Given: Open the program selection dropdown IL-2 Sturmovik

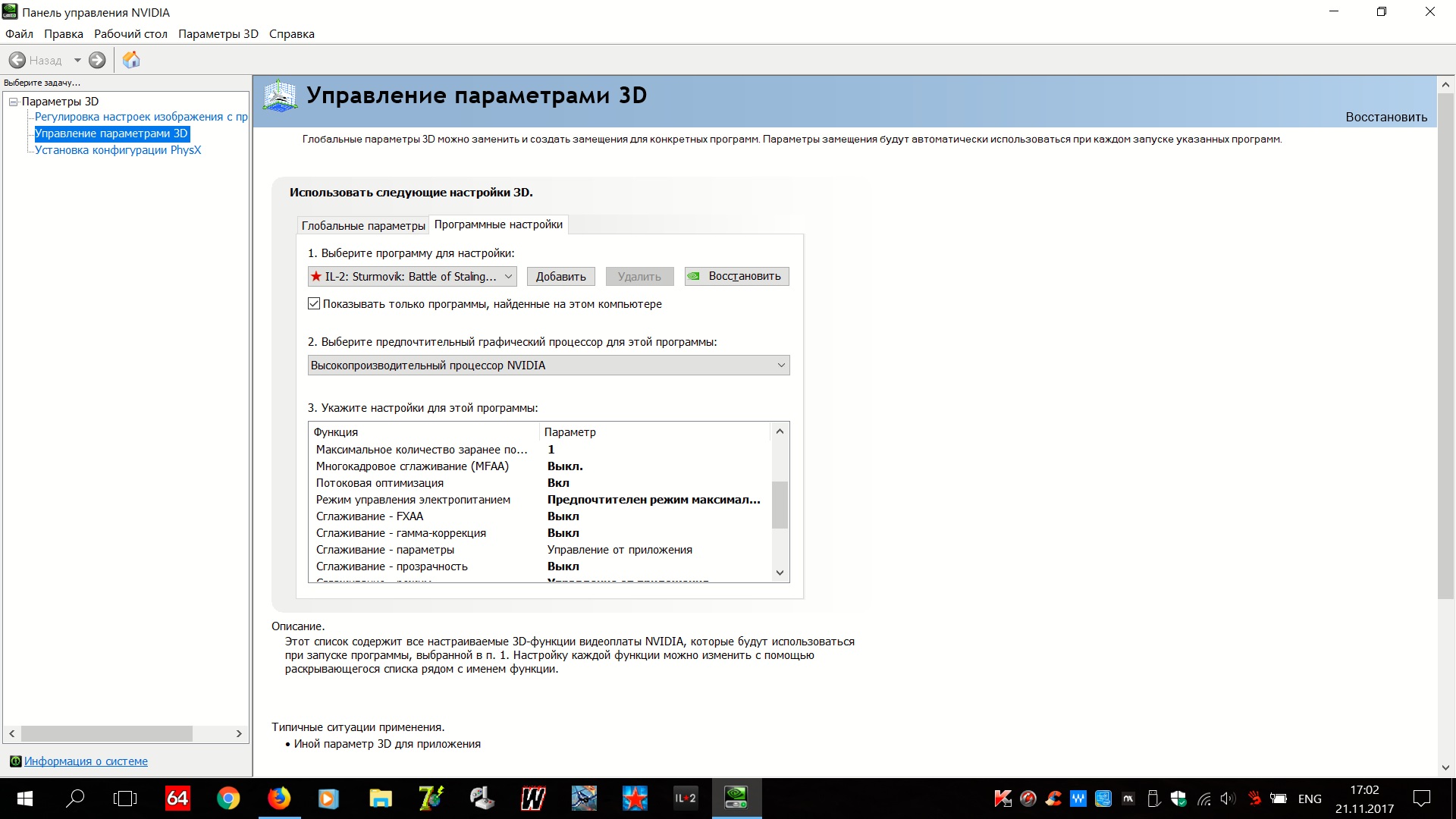Looking at the screenshot, I should [x=413, y=277].
